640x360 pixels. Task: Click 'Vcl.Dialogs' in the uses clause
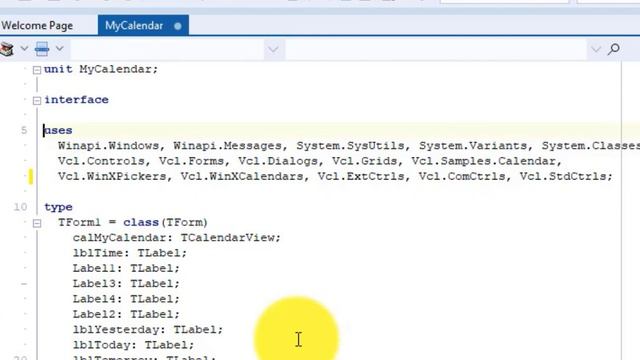[278, 161]
